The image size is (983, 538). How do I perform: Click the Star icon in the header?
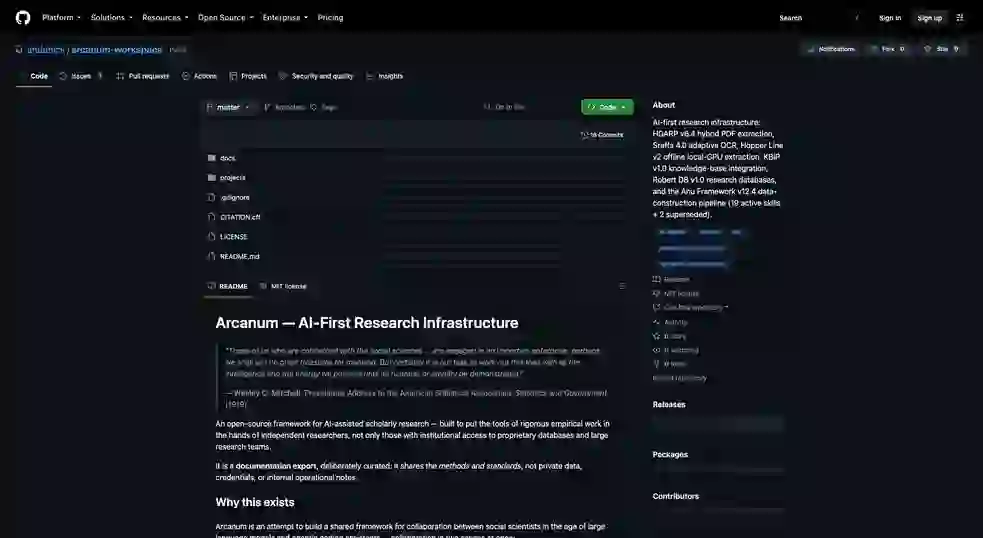click(927, 49)
